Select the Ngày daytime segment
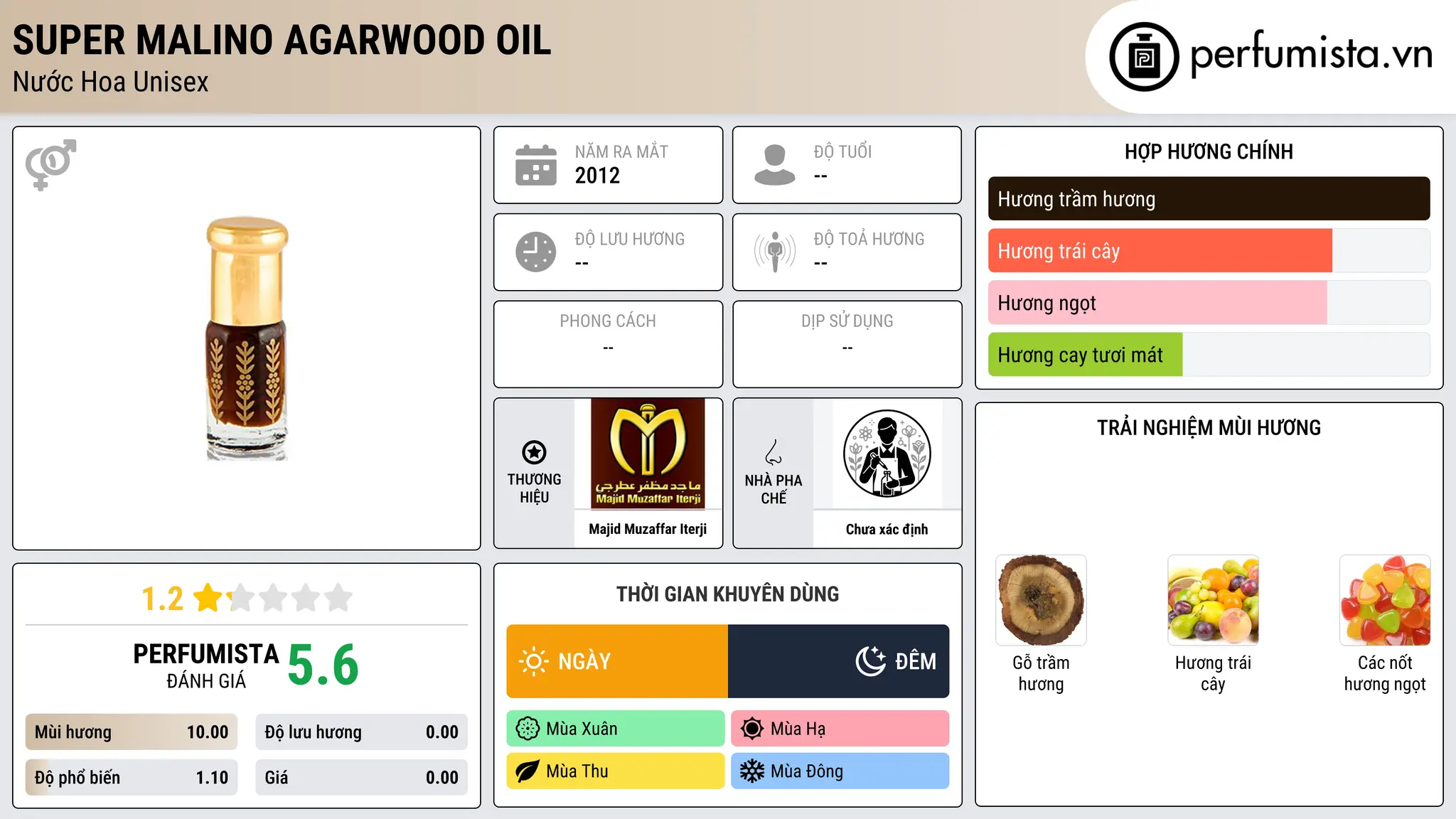The height and width of the screenshot is (819, 1456). tap(617, 661)
